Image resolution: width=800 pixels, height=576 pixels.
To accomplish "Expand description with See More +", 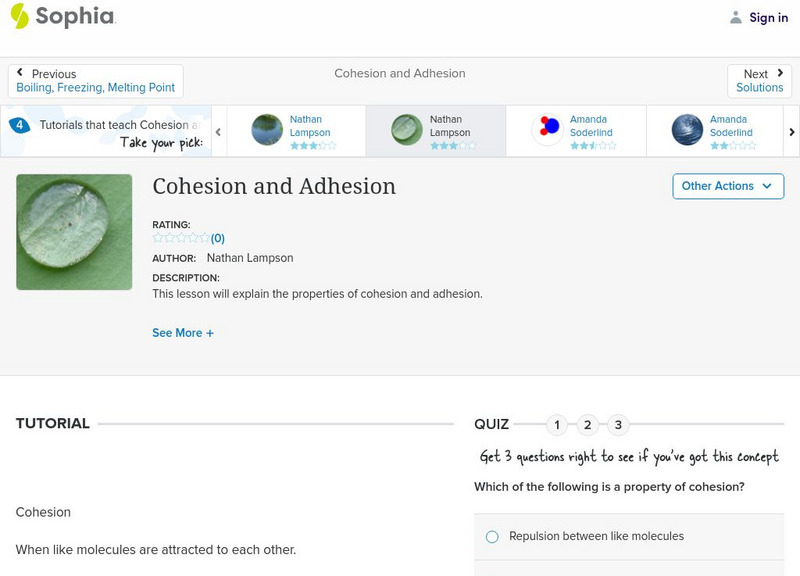I will point(182,333).
